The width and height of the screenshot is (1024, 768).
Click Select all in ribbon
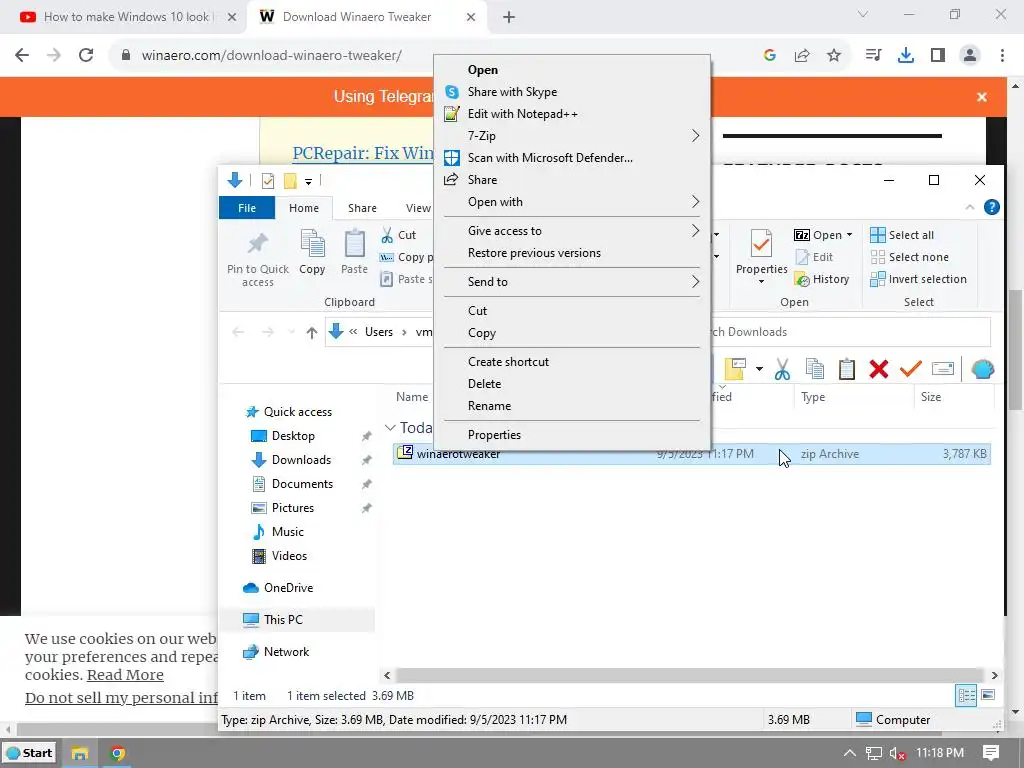(x=903, y=235)
